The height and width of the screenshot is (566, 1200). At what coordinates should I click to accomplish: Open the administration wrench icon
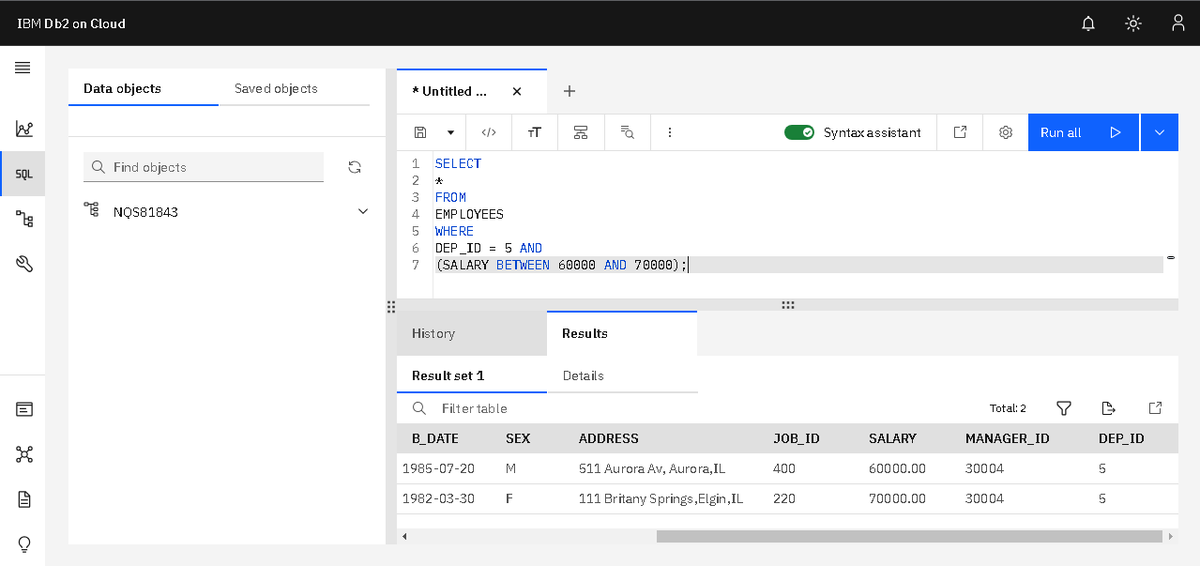tap(24, 264)
